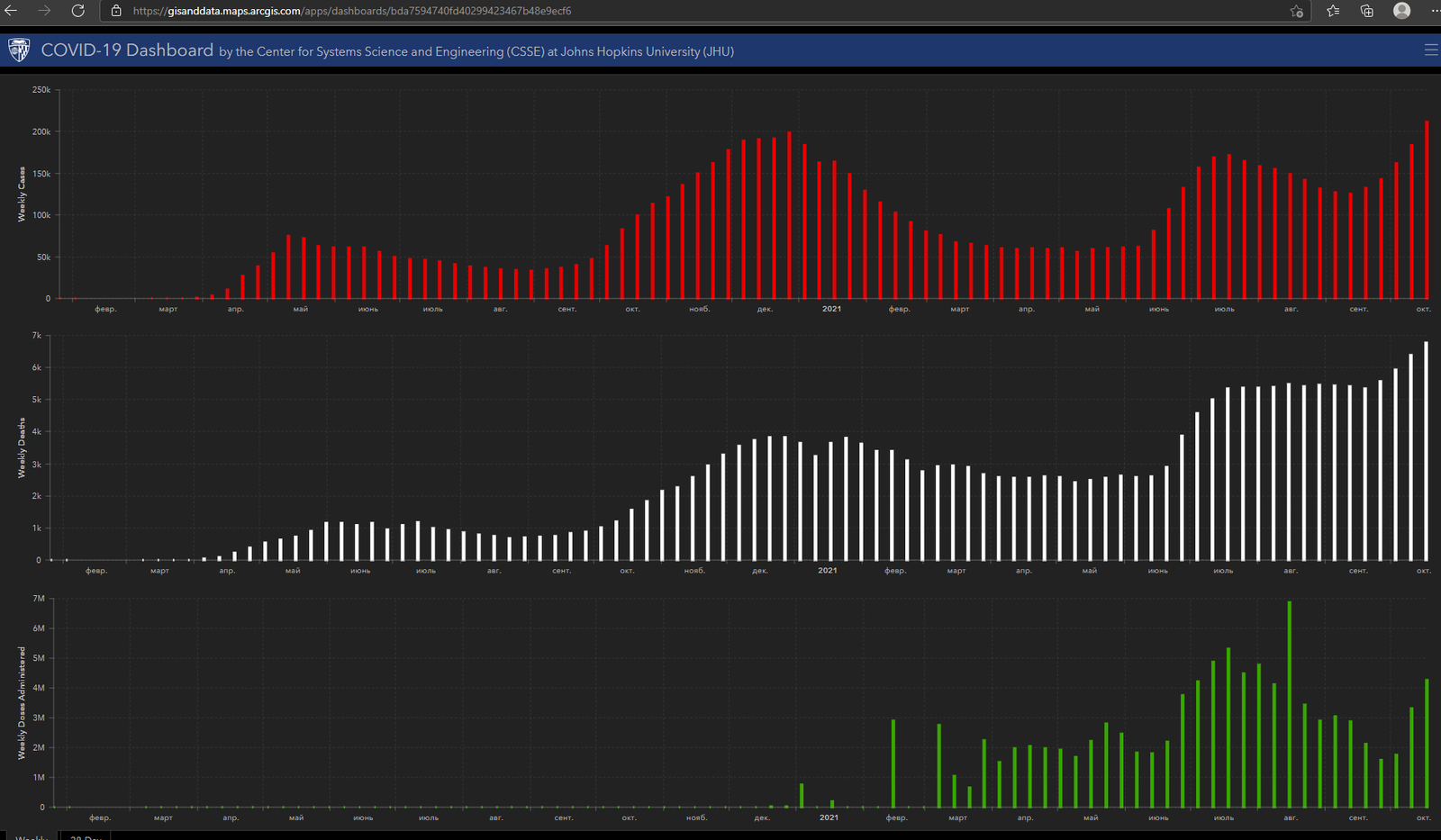View site info via the lock icon
Image resolution: width=1441 pixels, height=840 pixels.
pos(116,11)
